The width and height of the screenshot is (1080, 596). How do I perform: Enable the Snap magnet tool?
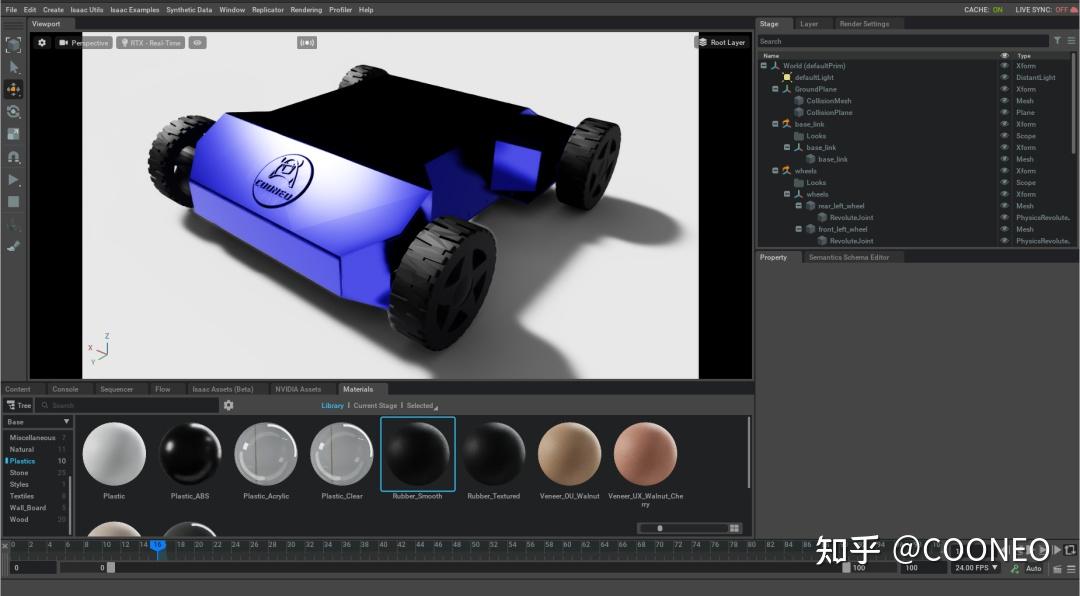pos(13,157)
